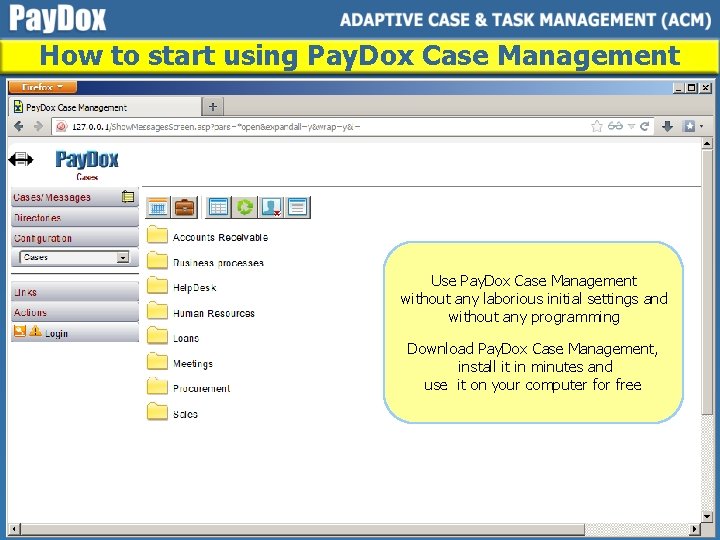Click the warning triangle near Login
This screenshot has height=540, width=720.
(35, 331)
